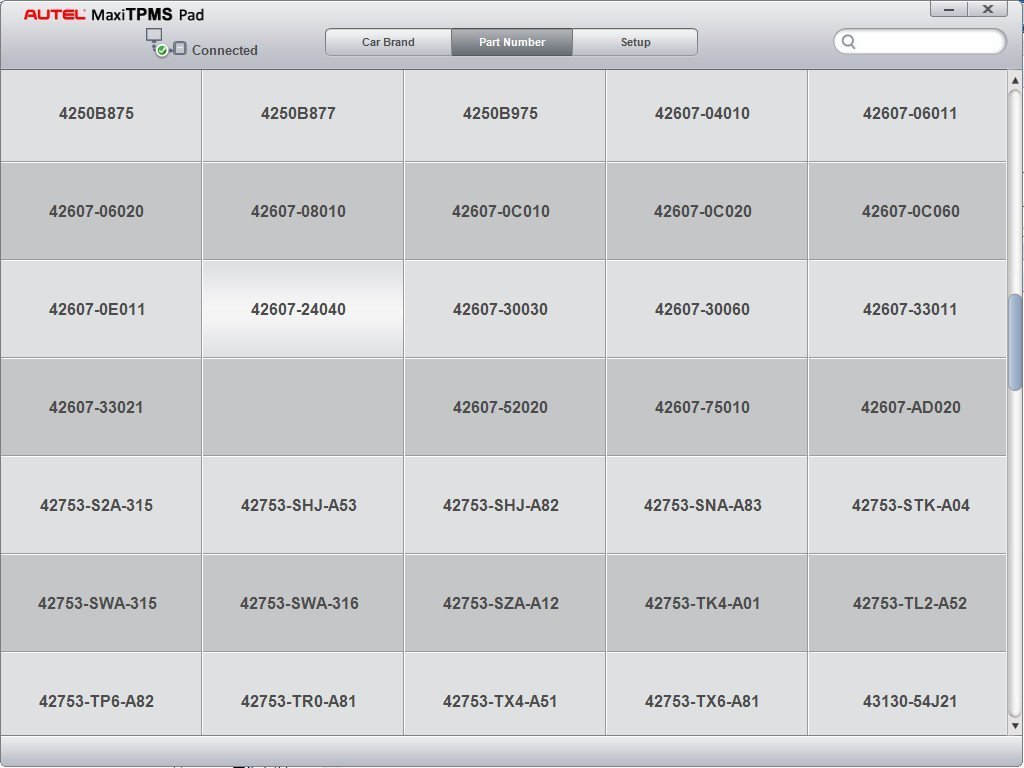The width and height of the screenshot is (1024, 768).
Task: Click the search magnifier icon
Action: 849,42
